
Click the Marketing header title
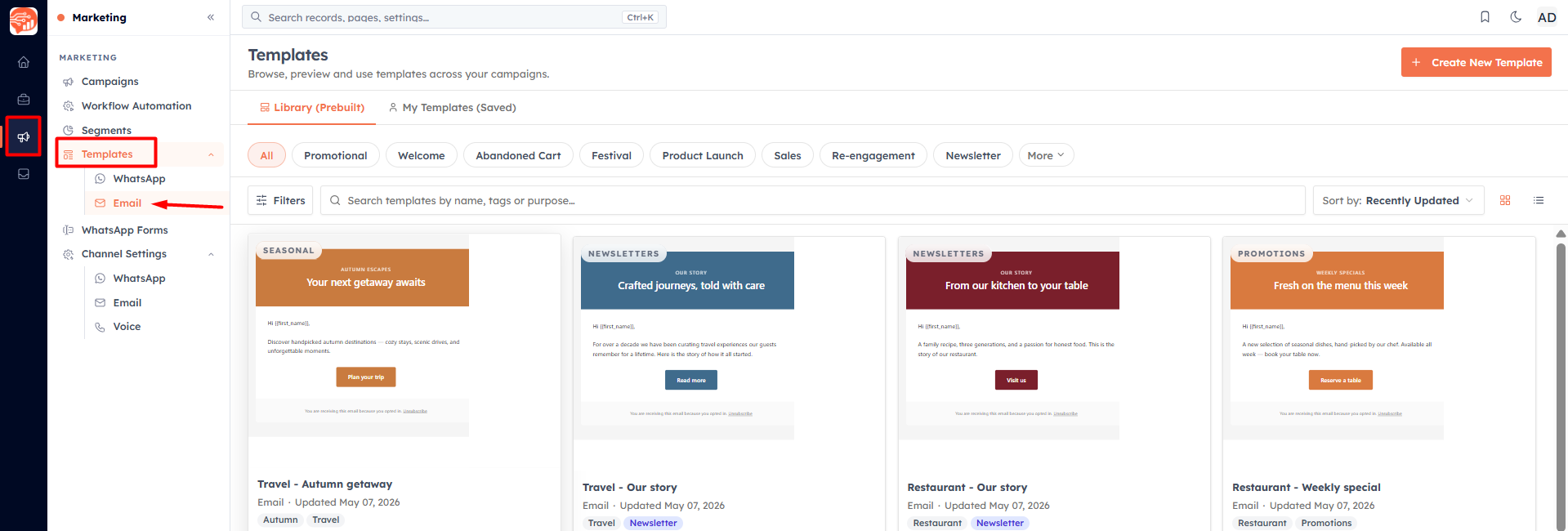coord(99,17)
